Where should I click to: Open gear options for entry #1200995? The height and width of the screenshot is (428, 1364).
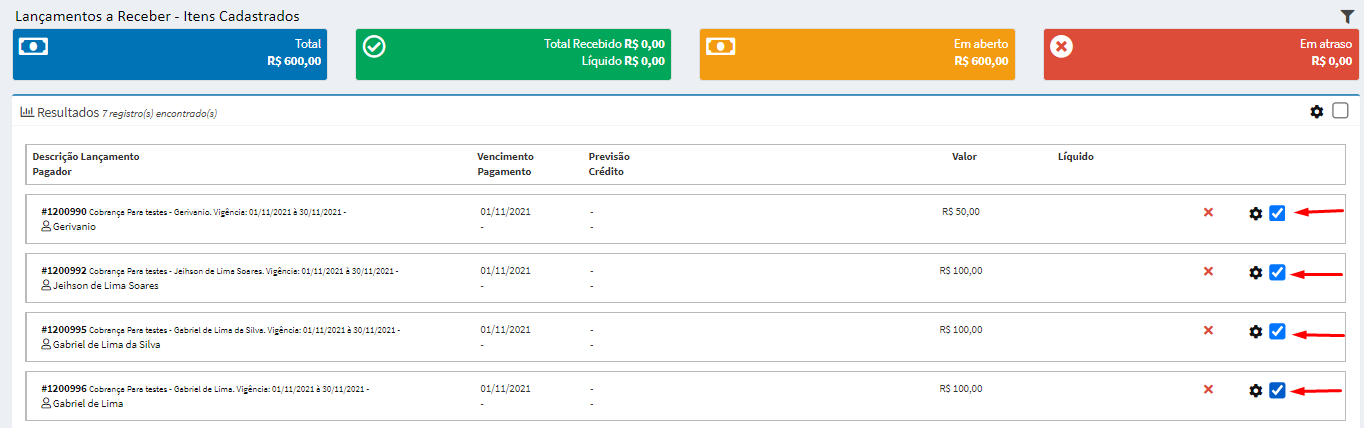pyautogui.click(x=1256, y=331)
